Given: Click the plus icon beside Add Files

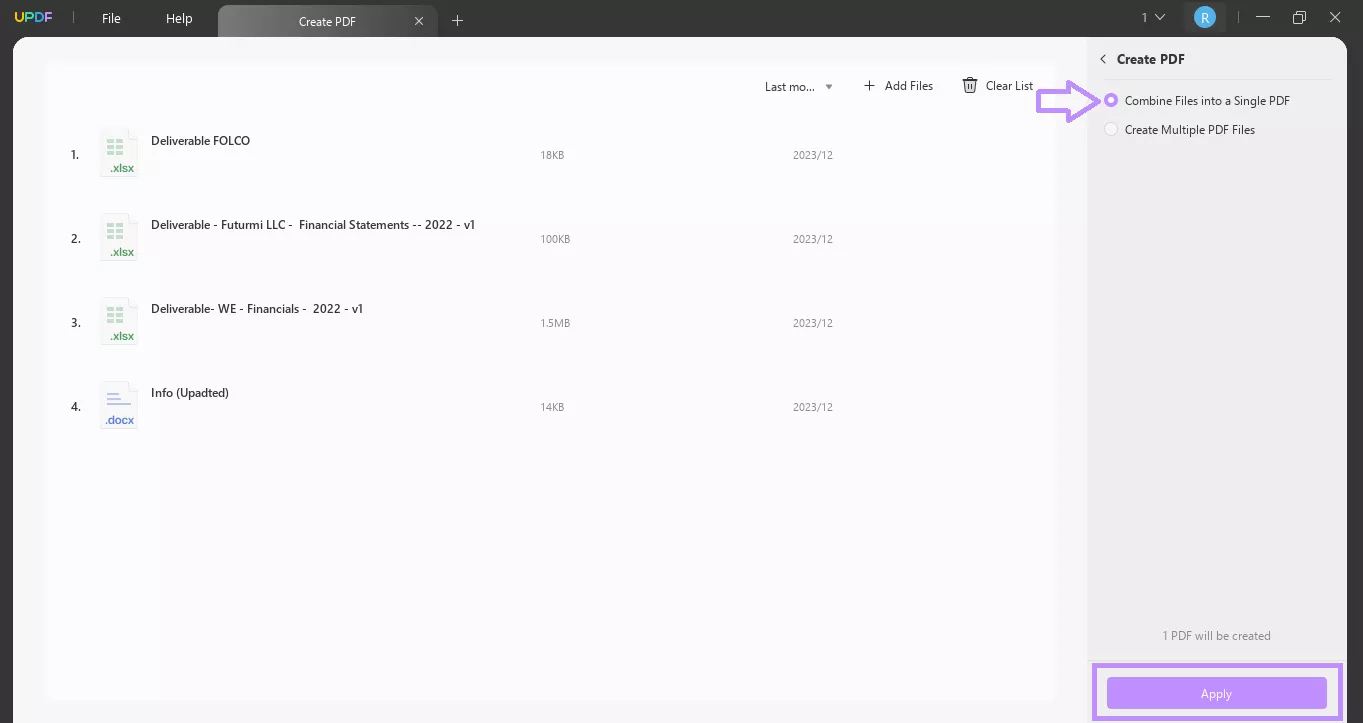Looking at the screenshot, I should [869, 86].
